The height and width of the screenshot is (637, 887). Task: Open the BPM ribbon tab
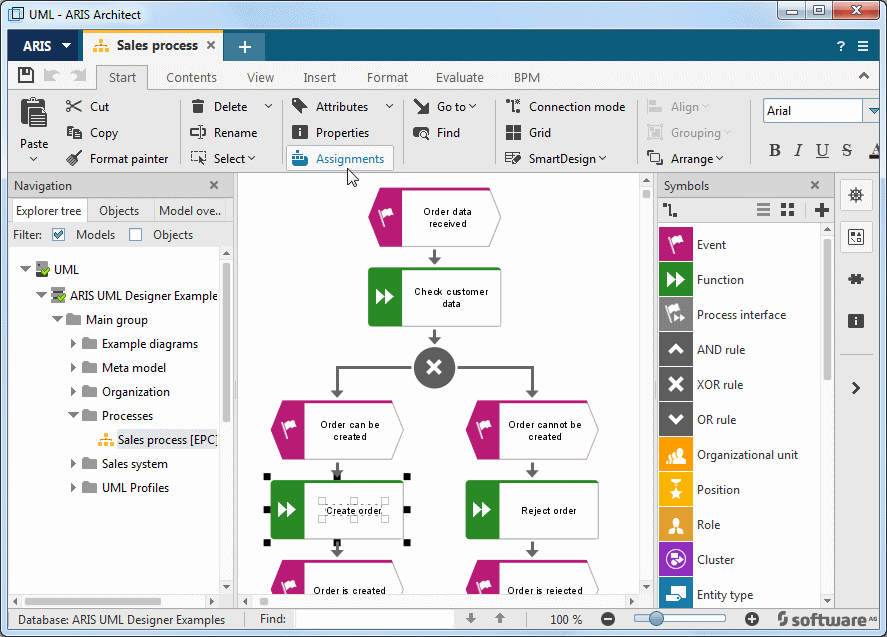click(x=527, y=78)
